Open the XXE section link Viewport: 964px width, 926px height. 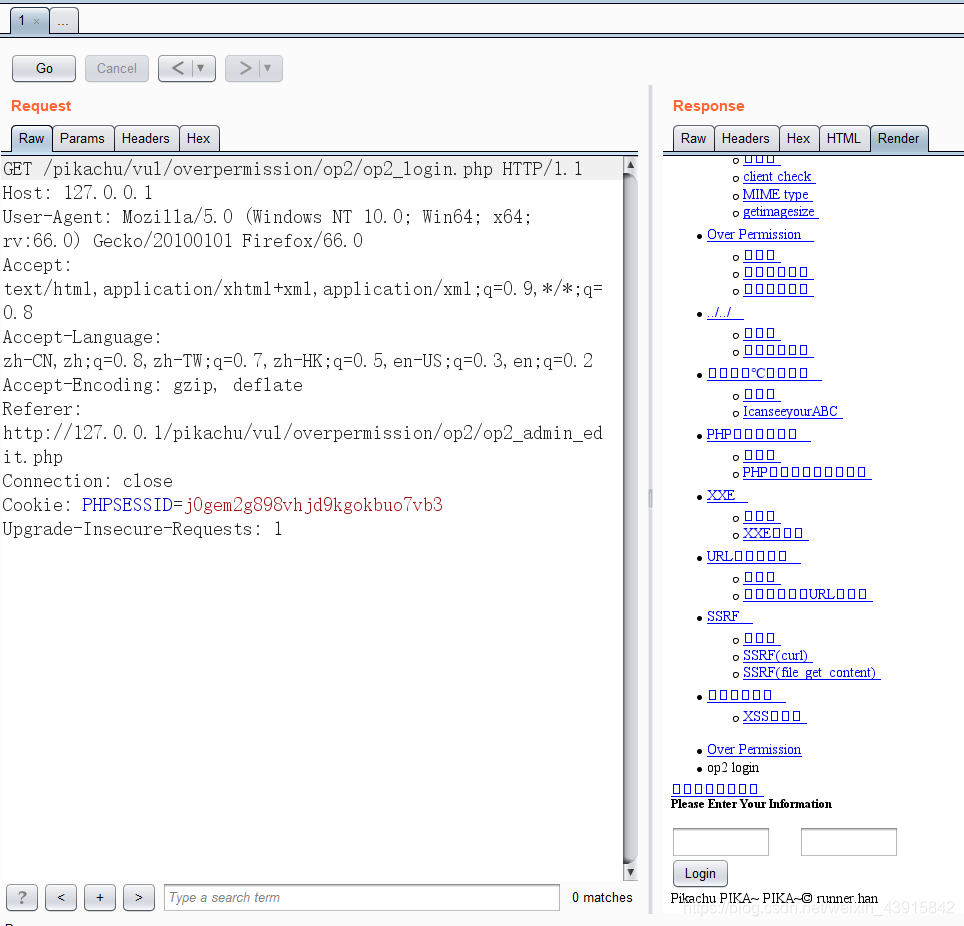point(727,496)
